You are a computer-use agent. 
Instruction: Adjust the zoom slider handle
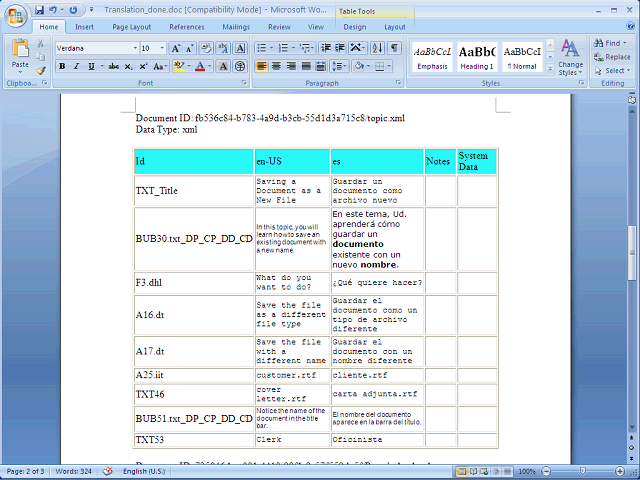coord(583,471)
